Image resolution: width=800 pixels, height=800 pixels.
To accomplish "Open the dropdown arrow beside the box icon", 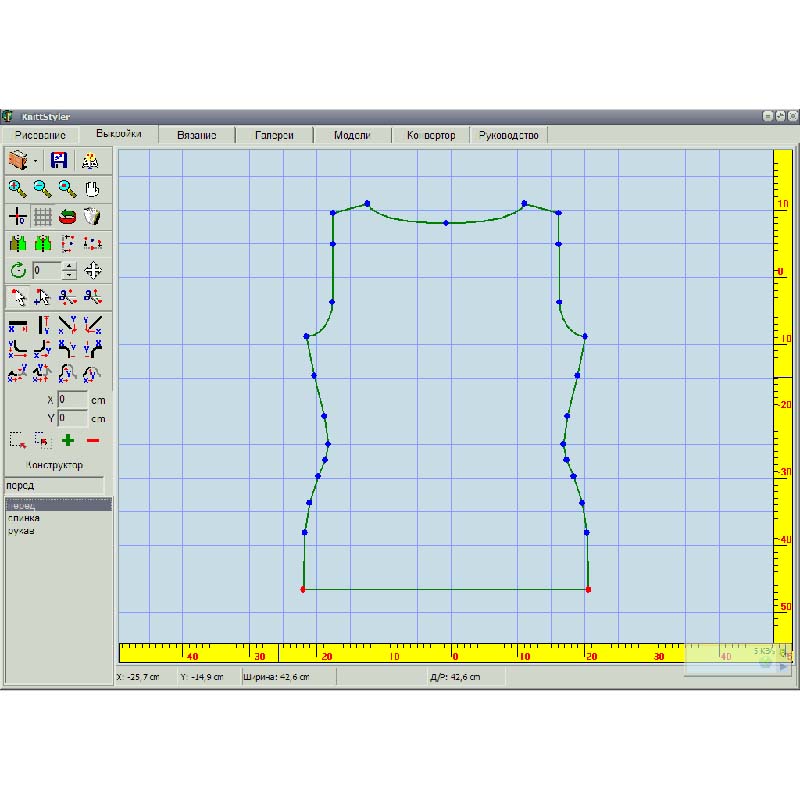I will (36, 161).
